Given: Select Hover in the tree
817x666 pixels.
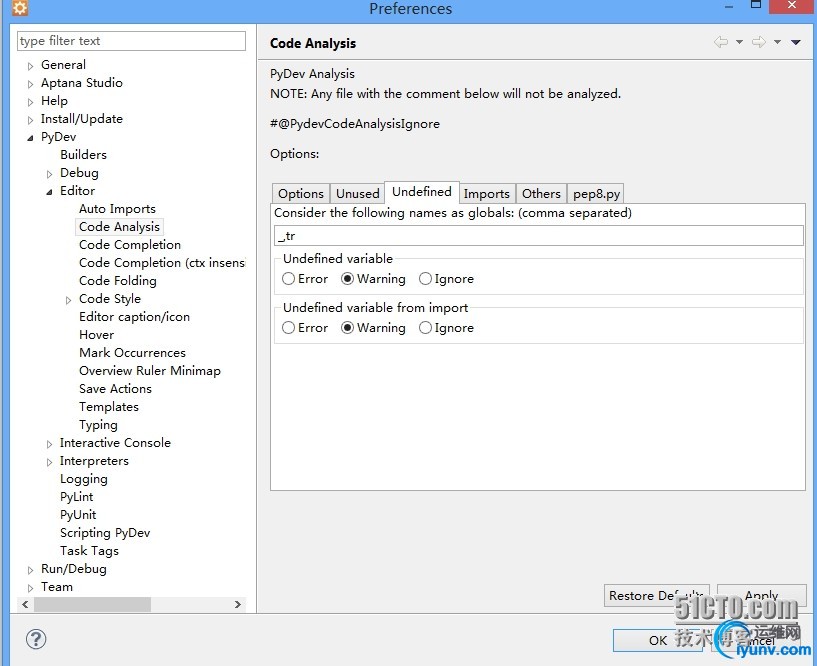Looking at the screenshot, I should [96, 335].
